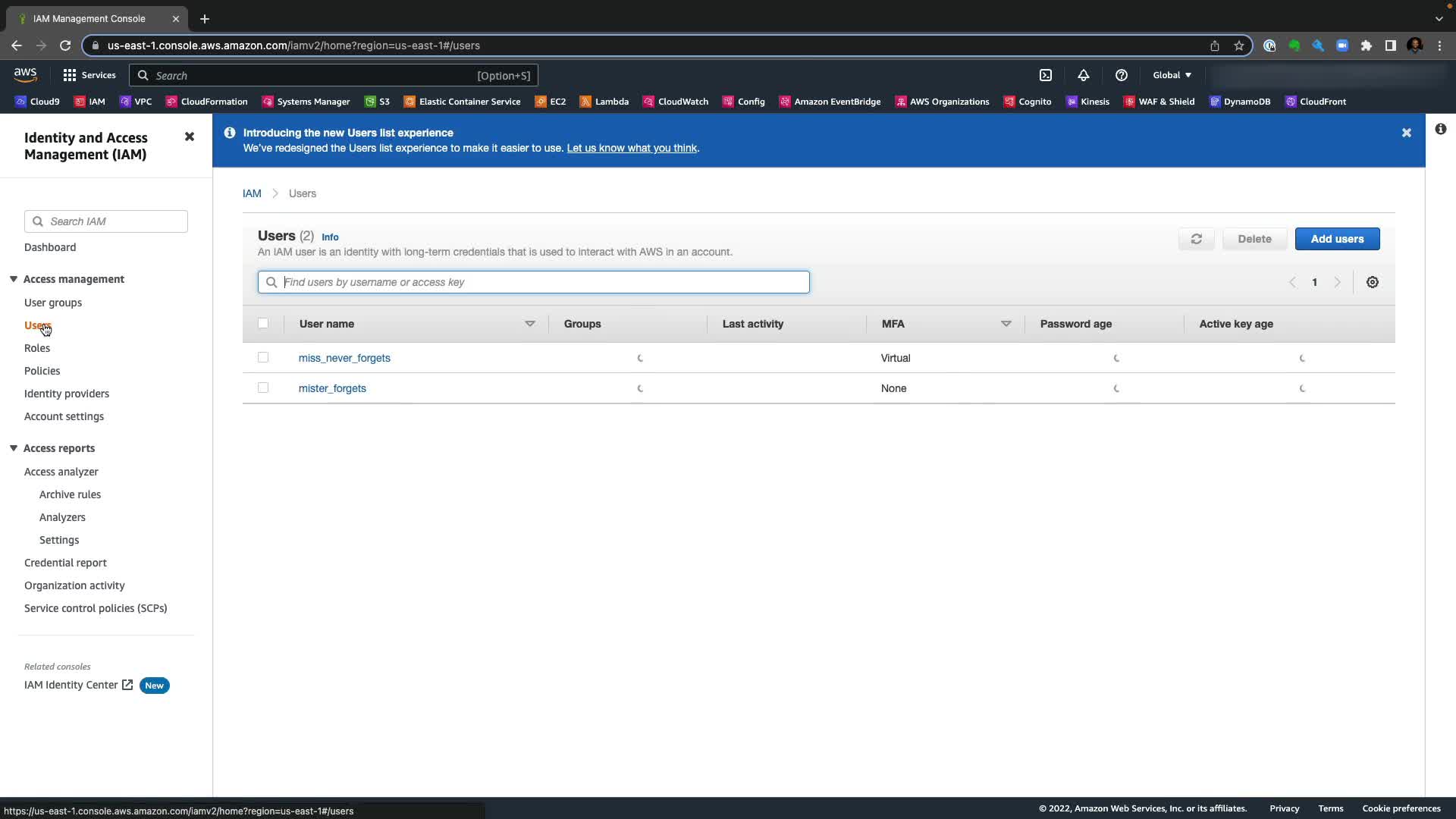1456x819 pixels.
Task: Open the S3 bookmark shortcut
Action: point(378,102)
